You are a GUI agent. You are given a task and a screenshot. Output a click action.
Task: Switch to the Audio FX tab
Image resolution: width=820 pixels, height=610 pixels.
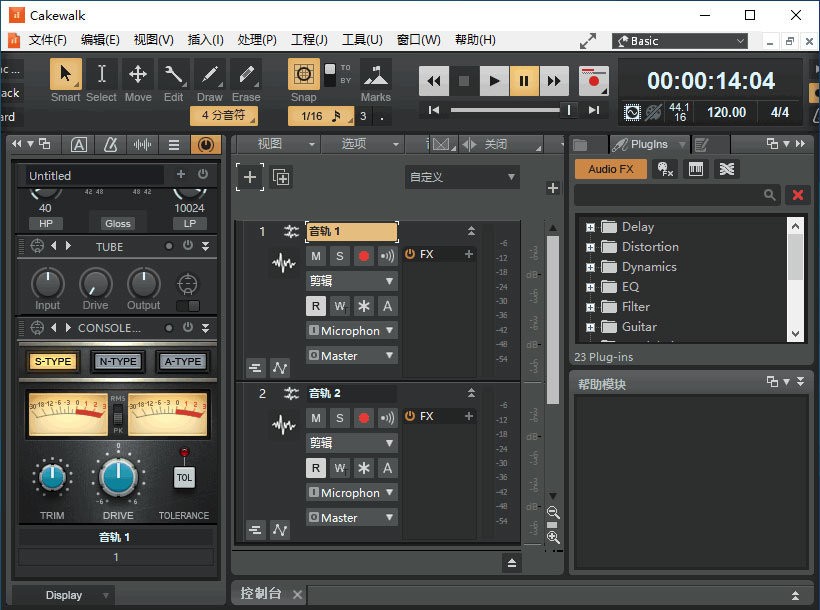click(610, 169)
